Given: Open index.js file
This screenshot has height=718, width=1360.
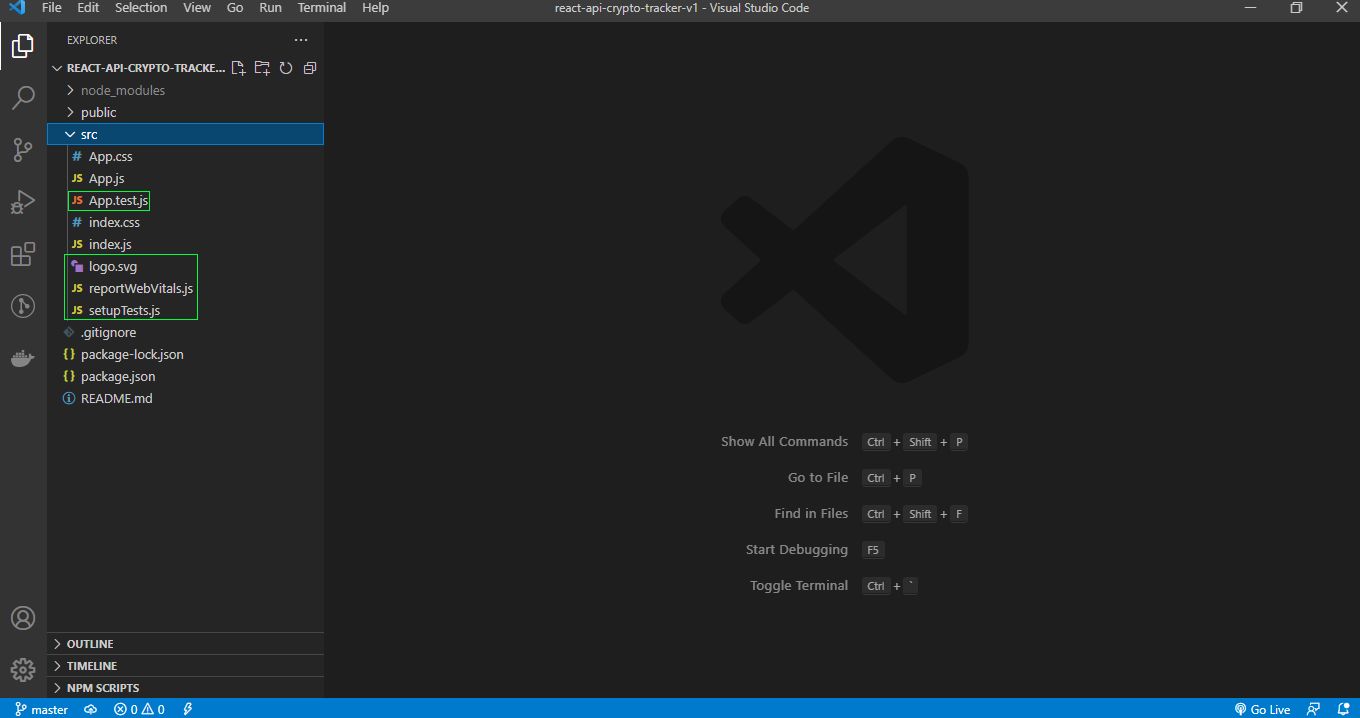Looking at the screenshot, I should [185, 244].
